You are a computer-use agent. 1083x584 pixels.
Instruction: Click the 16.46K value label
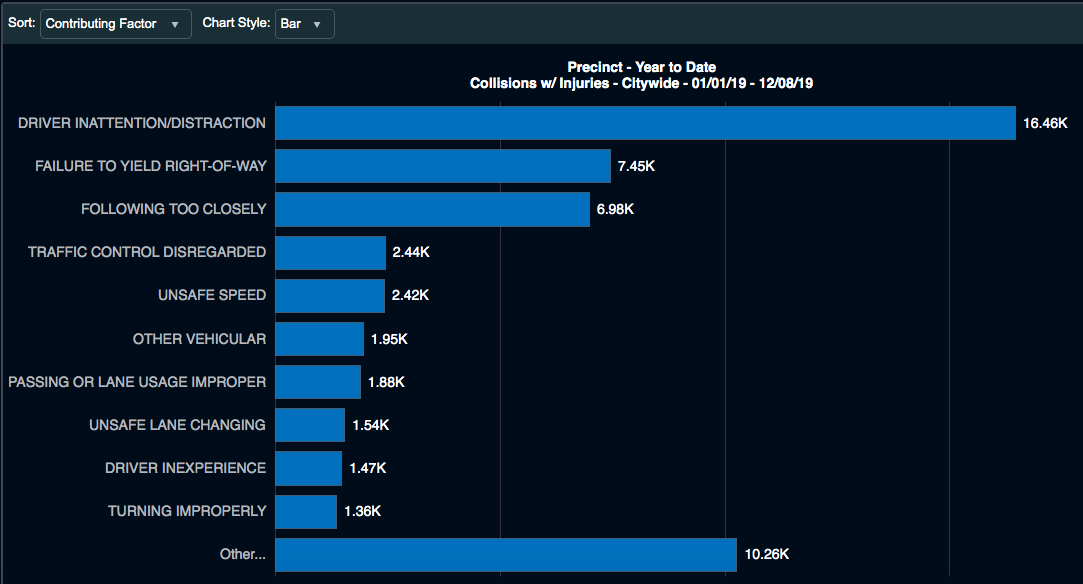tap(1045, 123)
